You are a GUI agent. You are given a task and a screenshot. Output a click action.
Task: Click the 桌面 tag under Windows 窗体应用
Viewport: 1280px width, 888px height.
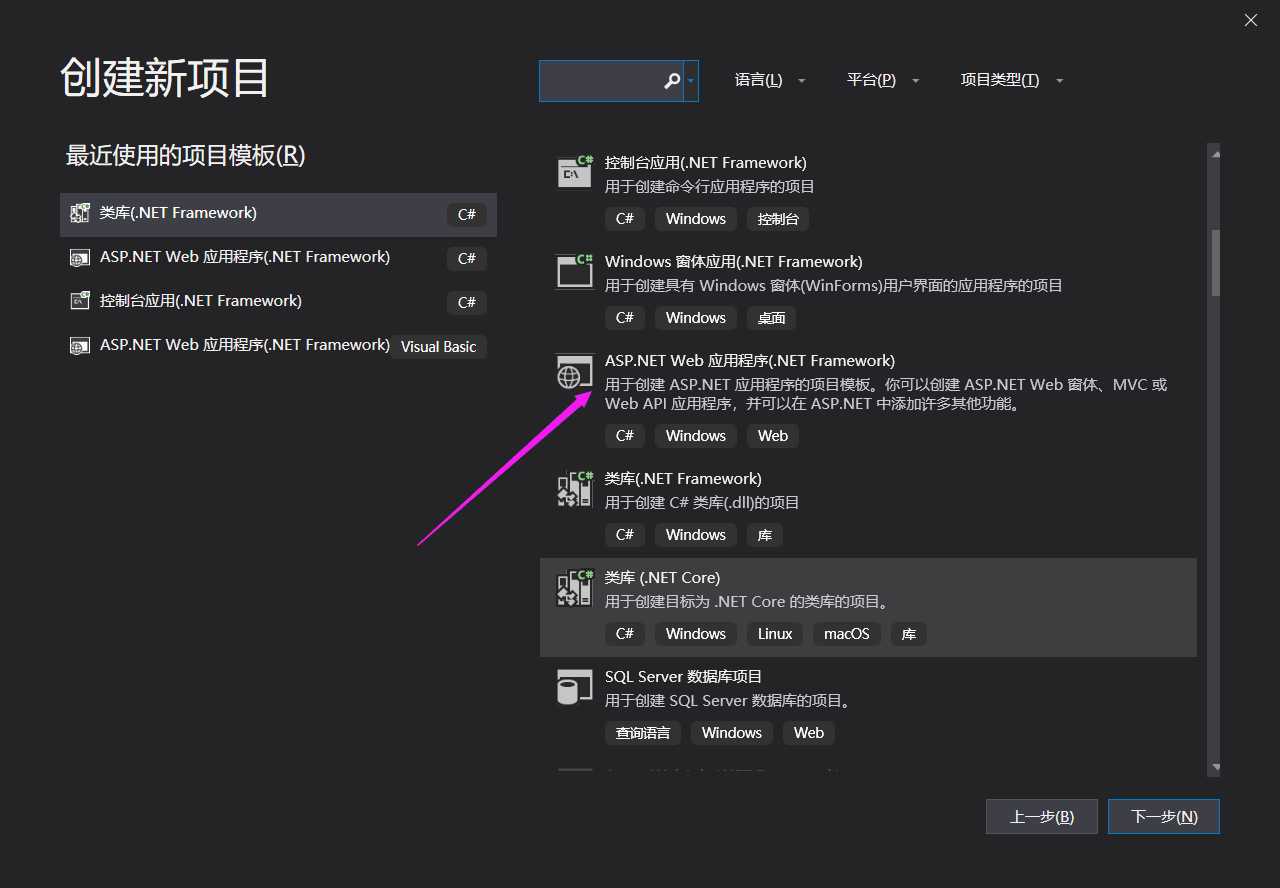(771, 318)
